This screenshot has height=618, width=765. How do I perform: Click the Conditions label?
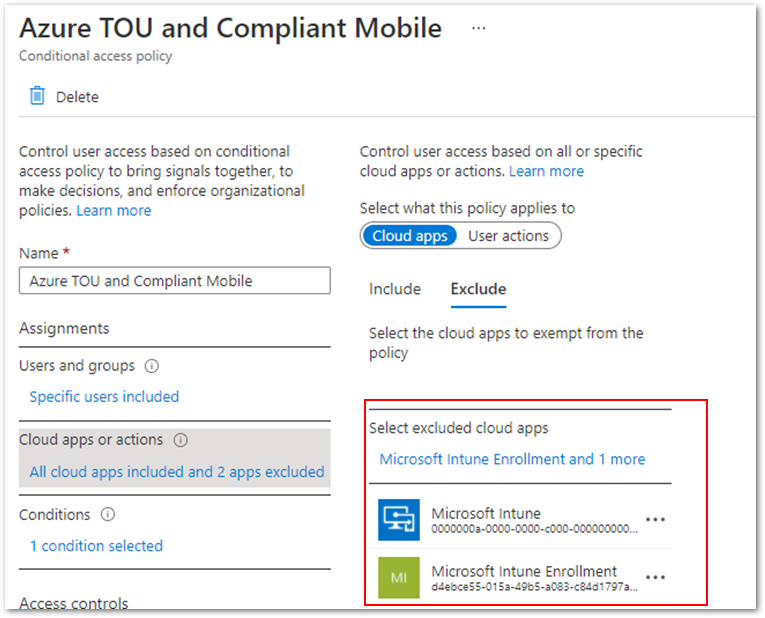coord(55,515)
